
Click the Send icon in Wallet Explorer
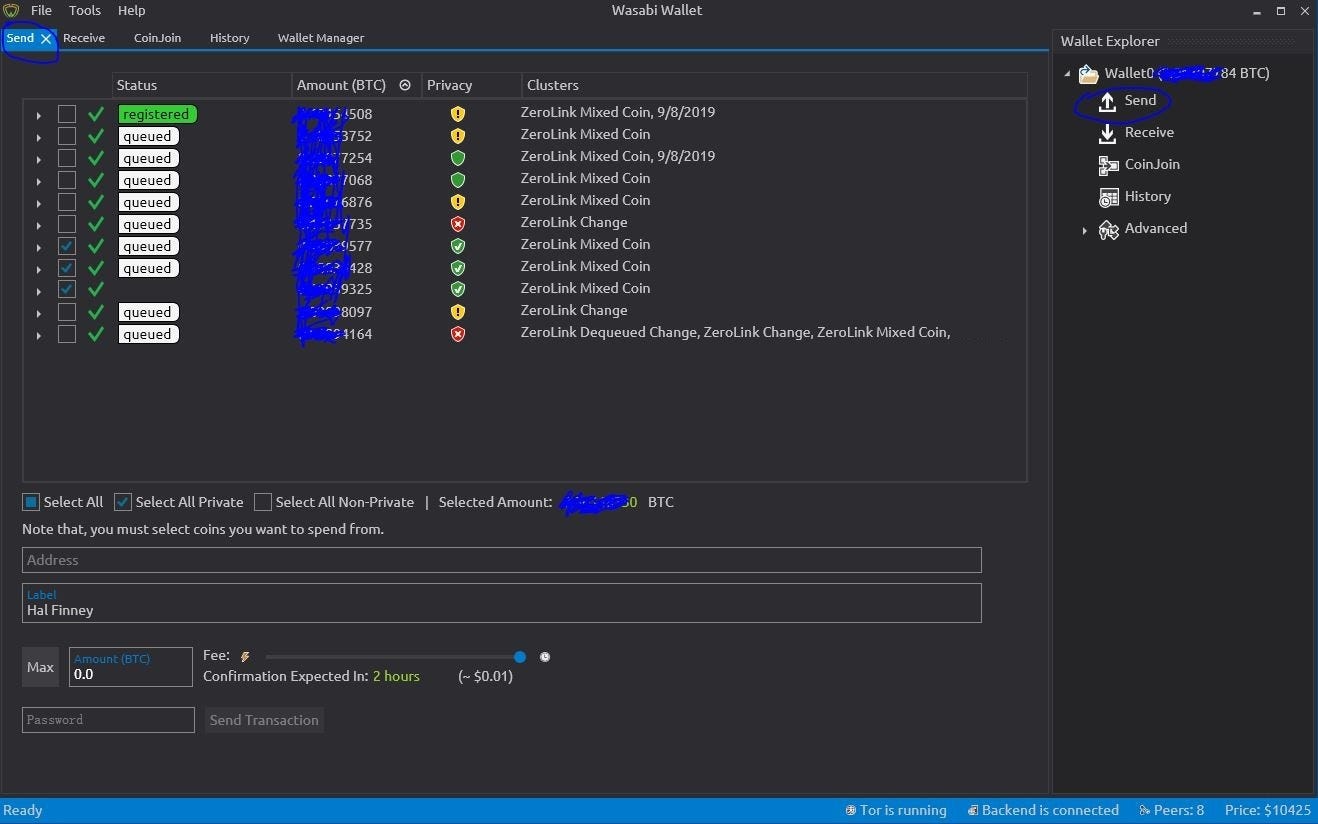[1107, 101]
